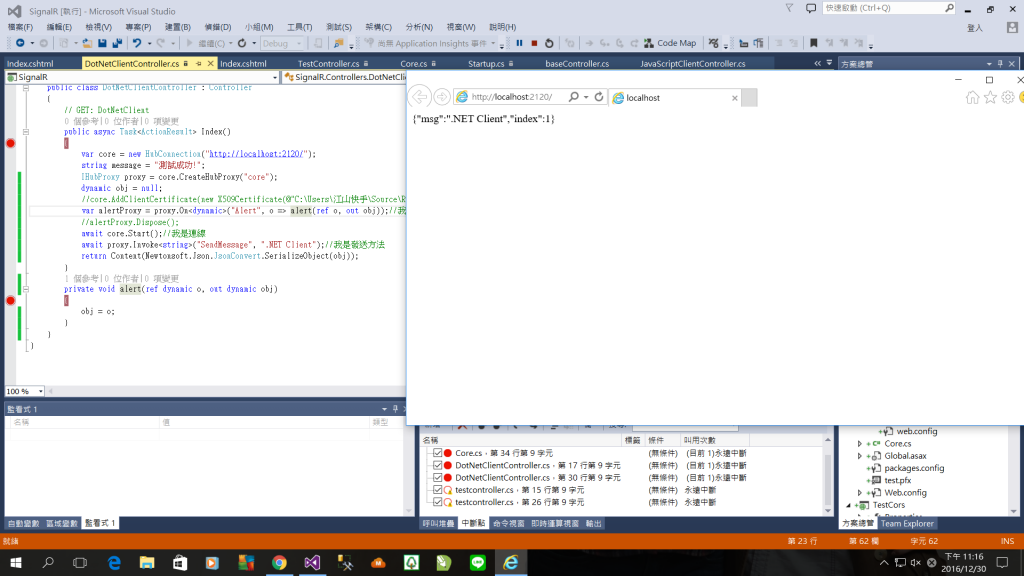The width and height of the screenshot is (1024, 576).
Task: Uncheck the Core.cs line 34 breakpoint
Action: point(438,453)
